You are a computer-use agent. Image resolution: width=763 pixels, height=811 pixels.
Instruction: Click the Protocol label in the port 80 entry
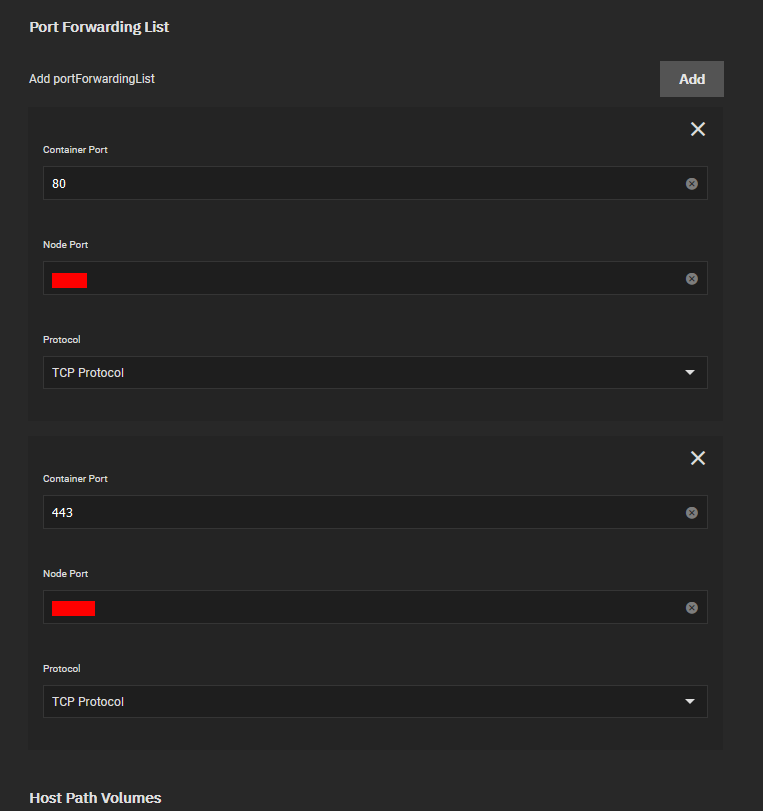[x=62, y=340]
